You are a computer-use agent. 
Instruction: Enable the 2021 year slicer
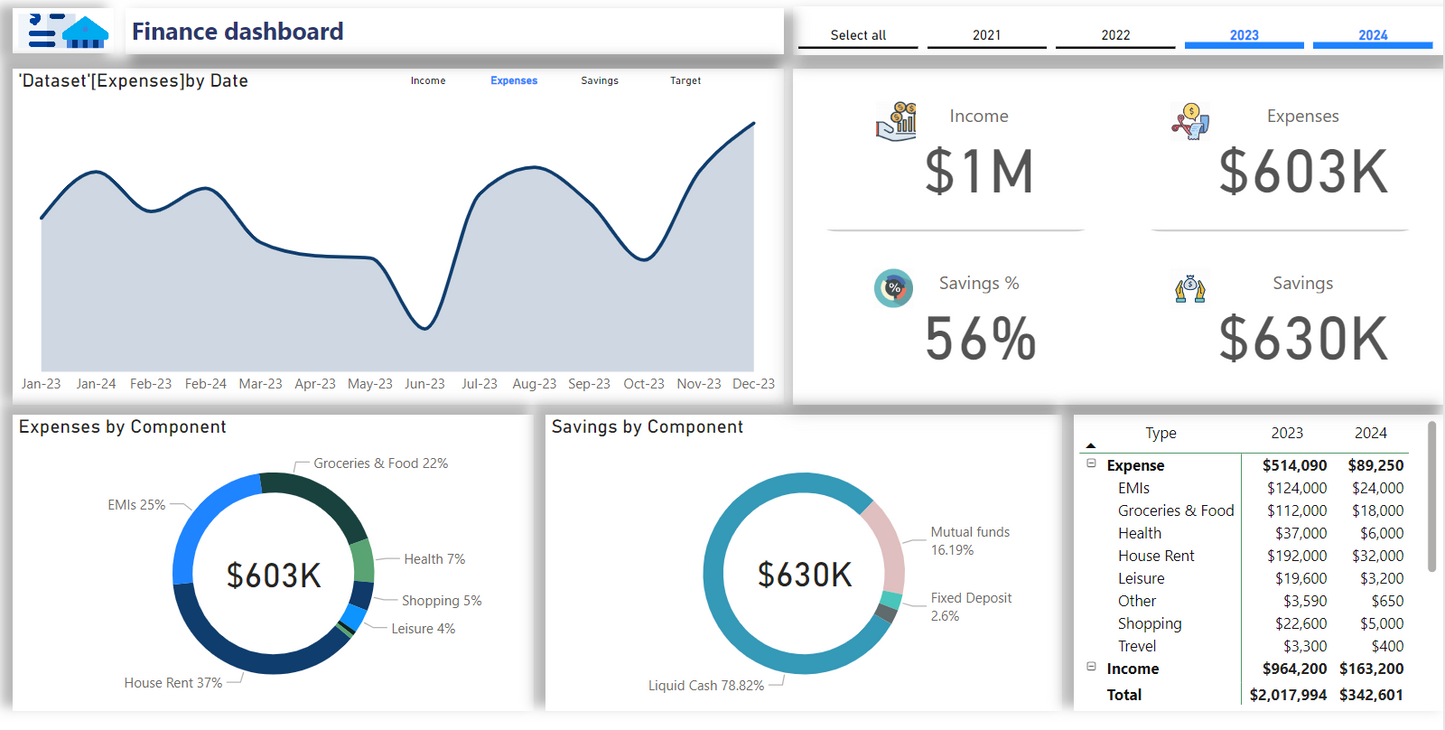986,36
